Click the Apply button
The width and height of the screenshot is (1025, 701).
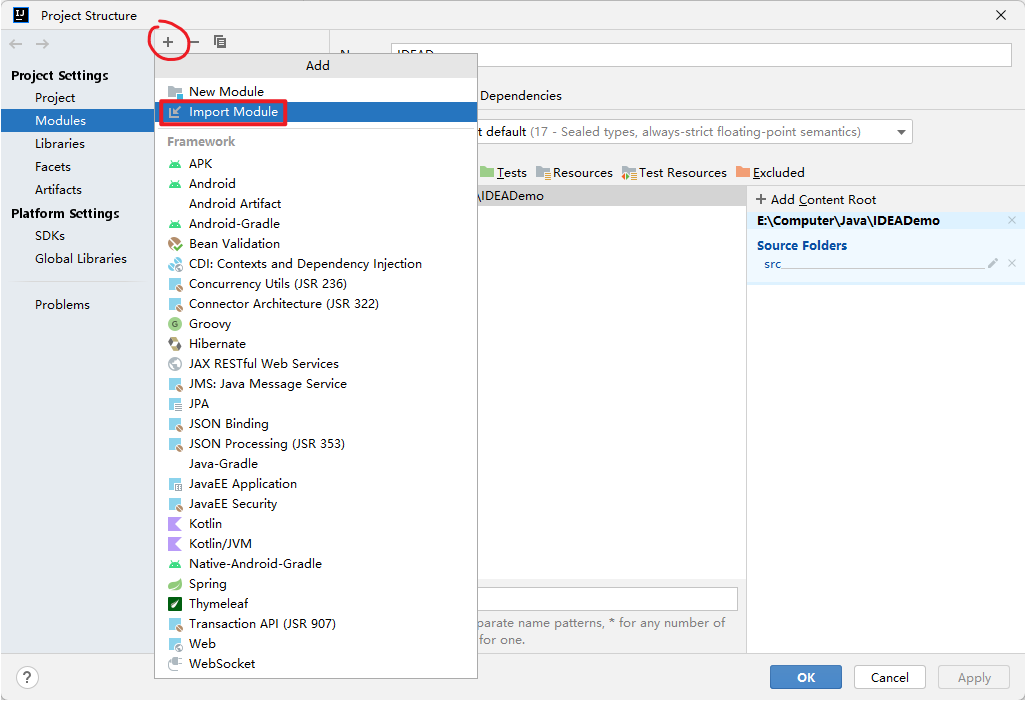974,677
